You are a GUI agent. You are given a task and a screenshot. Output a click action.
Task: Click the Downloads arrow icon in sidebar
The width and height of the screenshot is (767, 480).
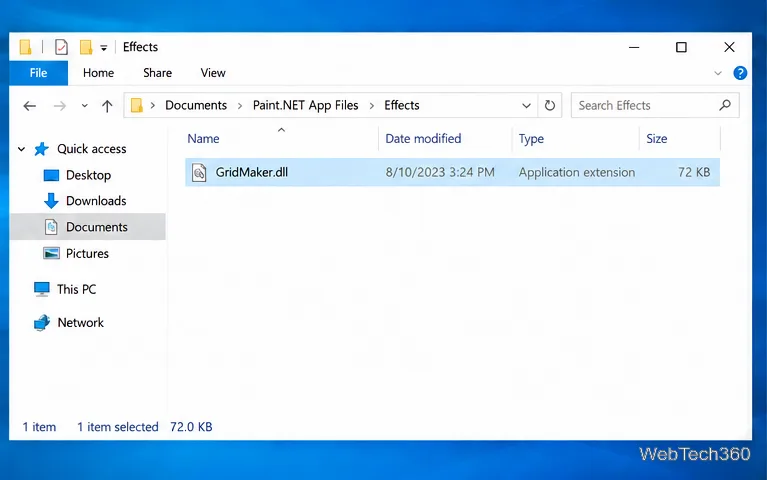[x=51, y=201]
